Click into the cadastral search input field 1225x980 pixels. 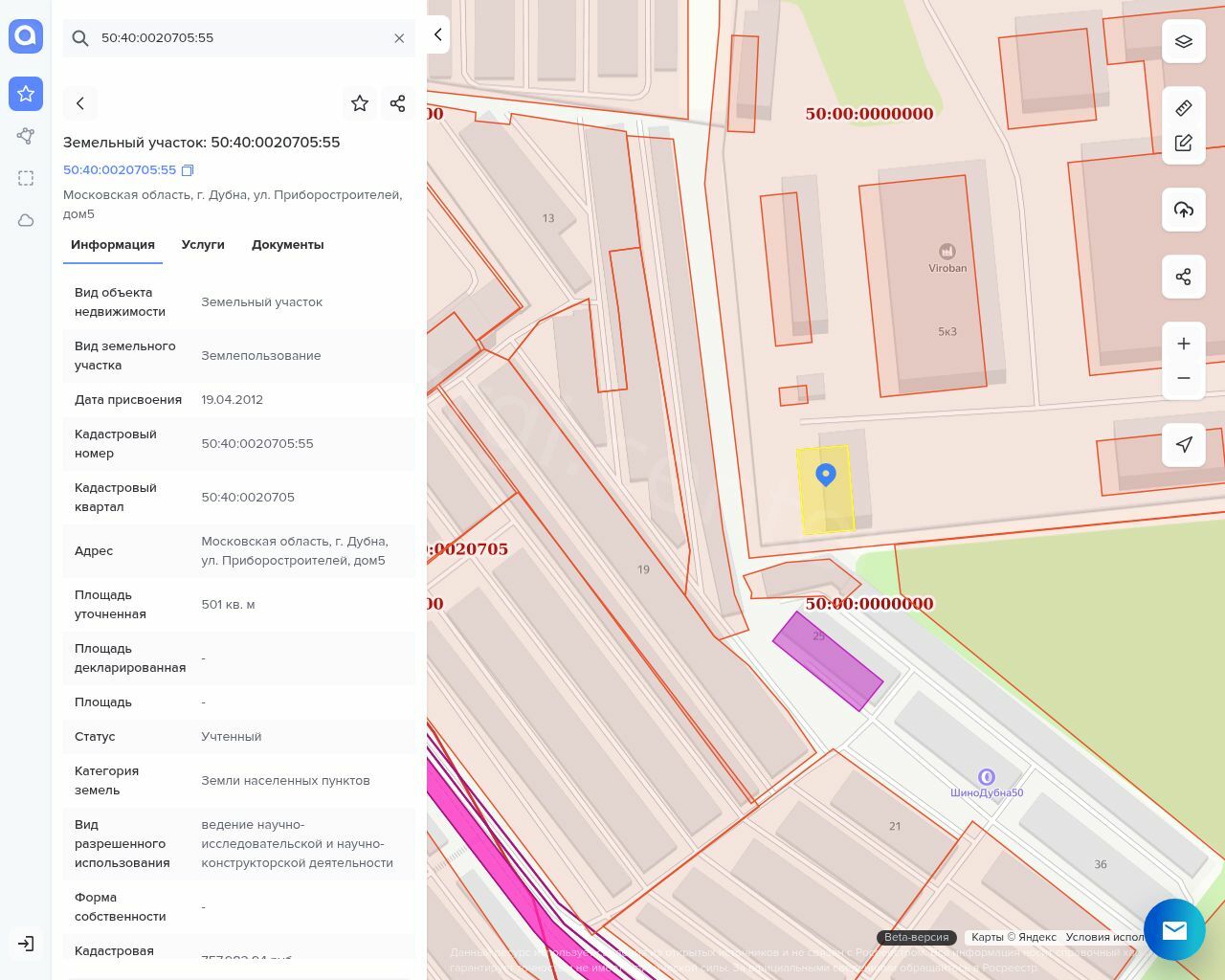(239, 38)
